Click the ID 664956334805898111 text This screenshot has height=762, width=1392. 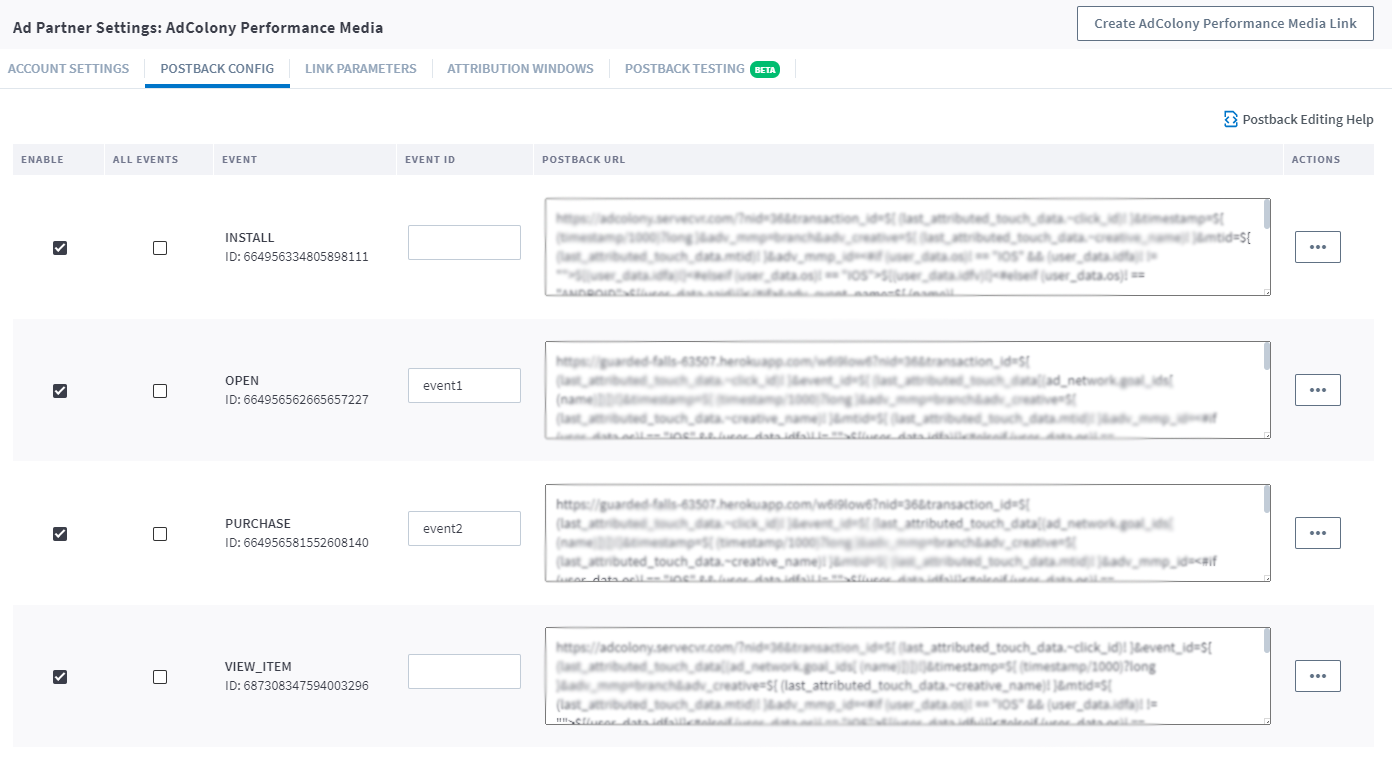pyautogui.click(x=297, y=257)
